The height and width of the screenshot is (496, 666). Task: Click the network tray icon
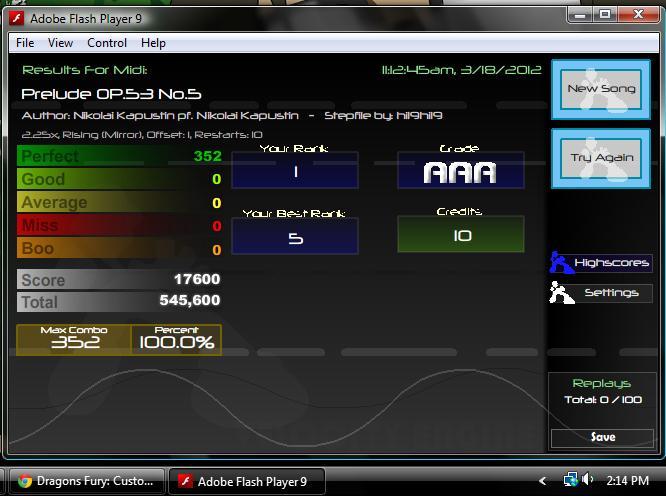pyautogui.click(x=571, y=480)
